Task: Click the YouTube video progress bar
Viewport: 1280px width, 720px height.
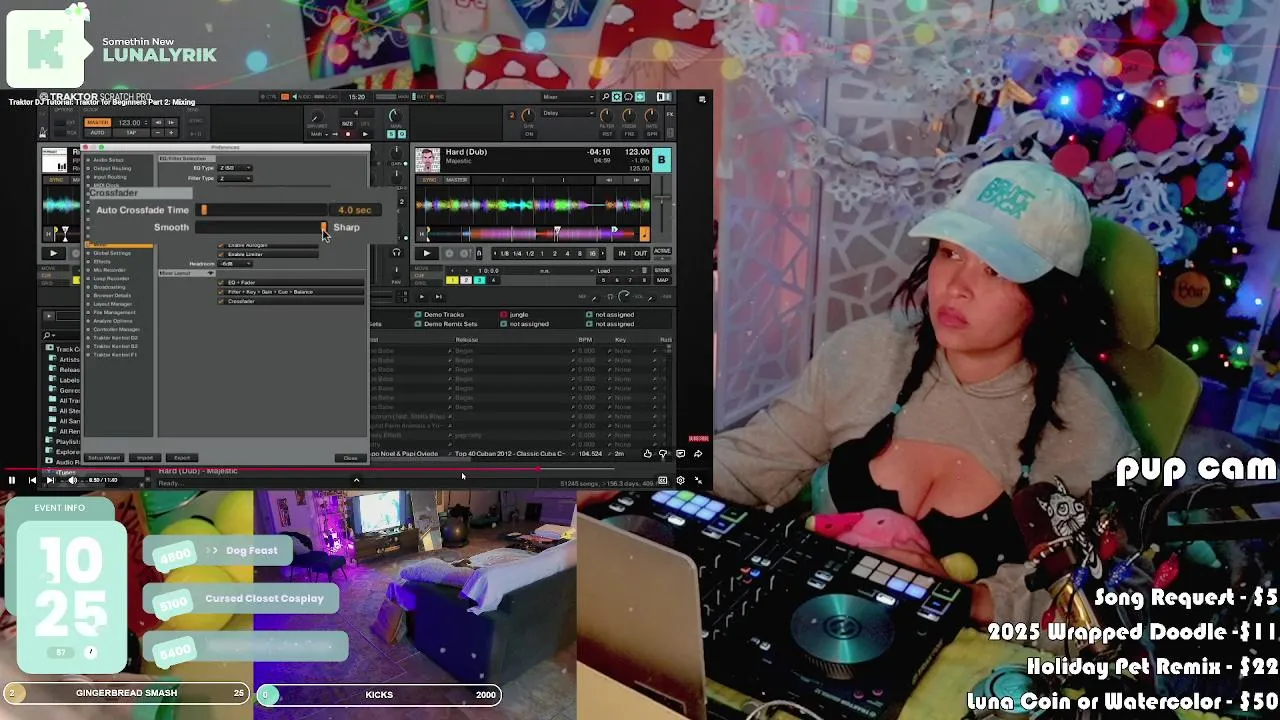Action: [x=356, y=468]
